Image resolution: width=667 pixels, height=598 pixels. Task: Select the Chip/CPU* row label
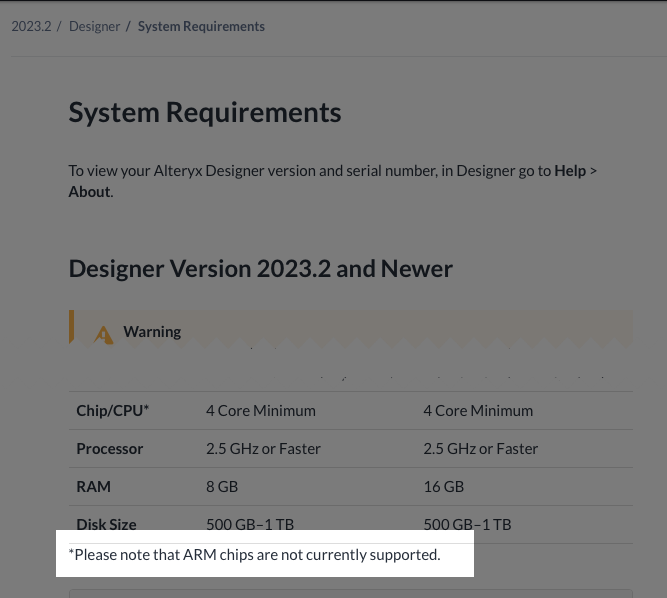(112, 410)
